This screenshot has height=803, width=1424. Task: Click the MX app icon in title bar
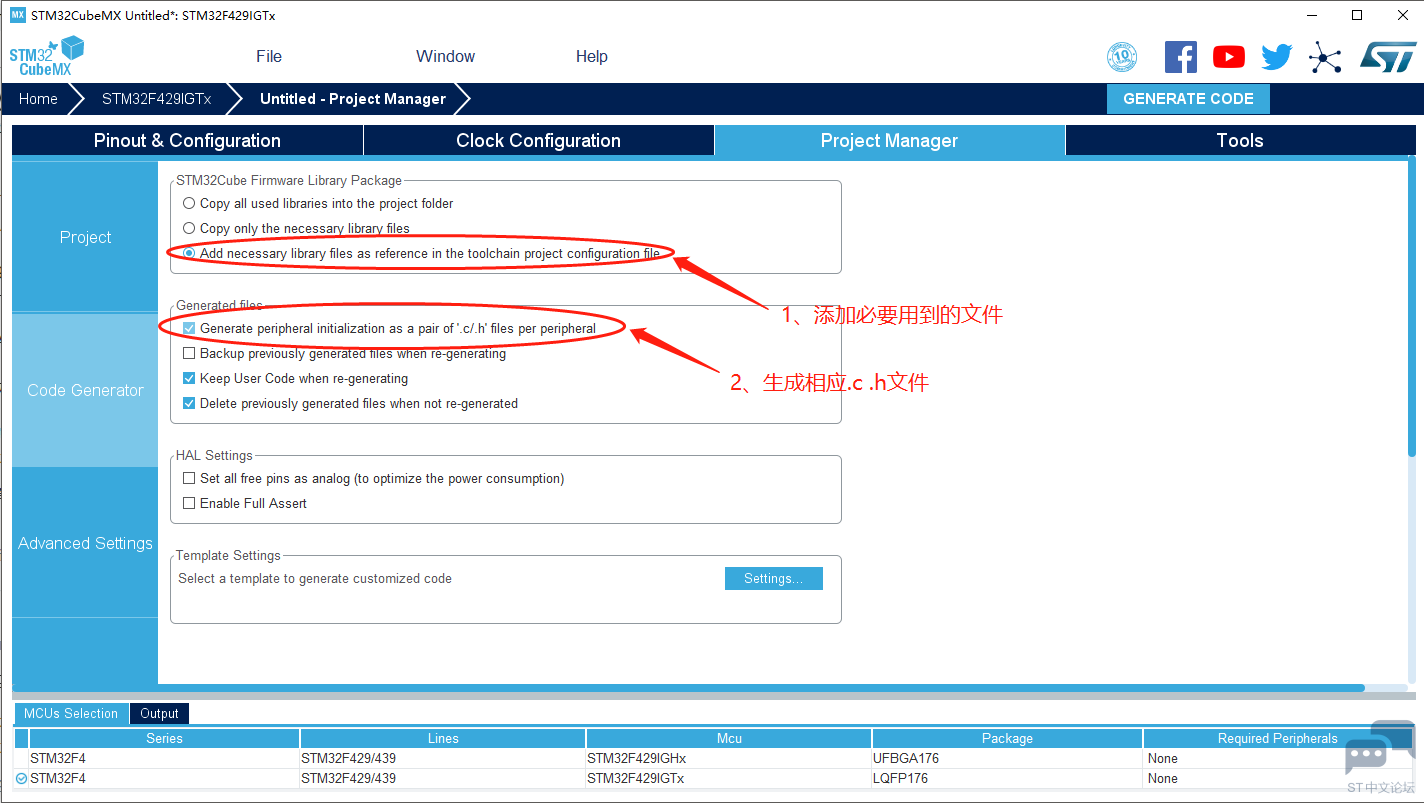point(17,15)
